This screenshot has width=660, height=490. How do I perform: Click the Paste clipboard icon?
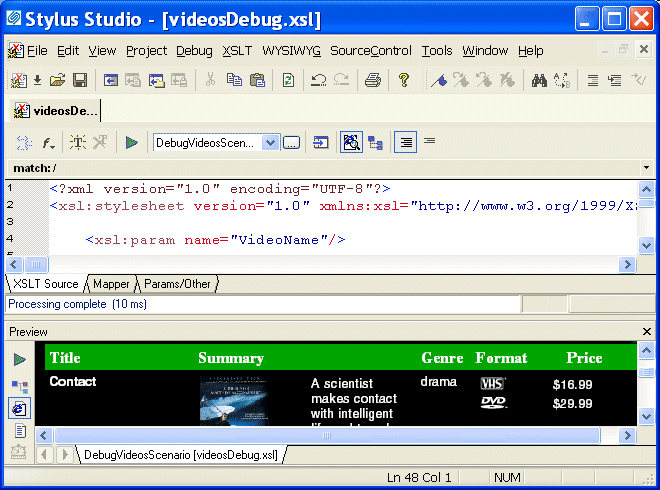tap(257, 81)
